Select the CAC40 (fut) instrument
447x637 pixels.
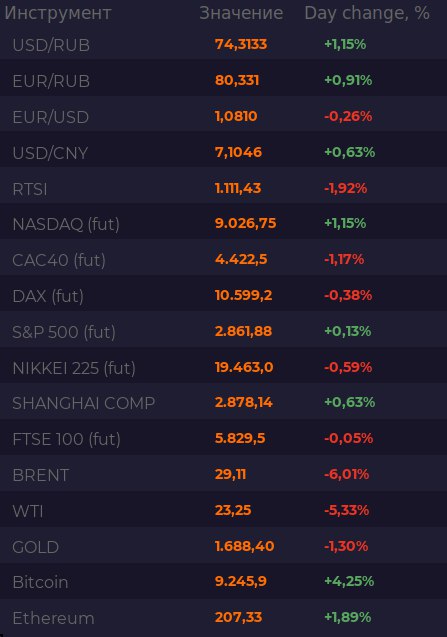coord(59,260)
